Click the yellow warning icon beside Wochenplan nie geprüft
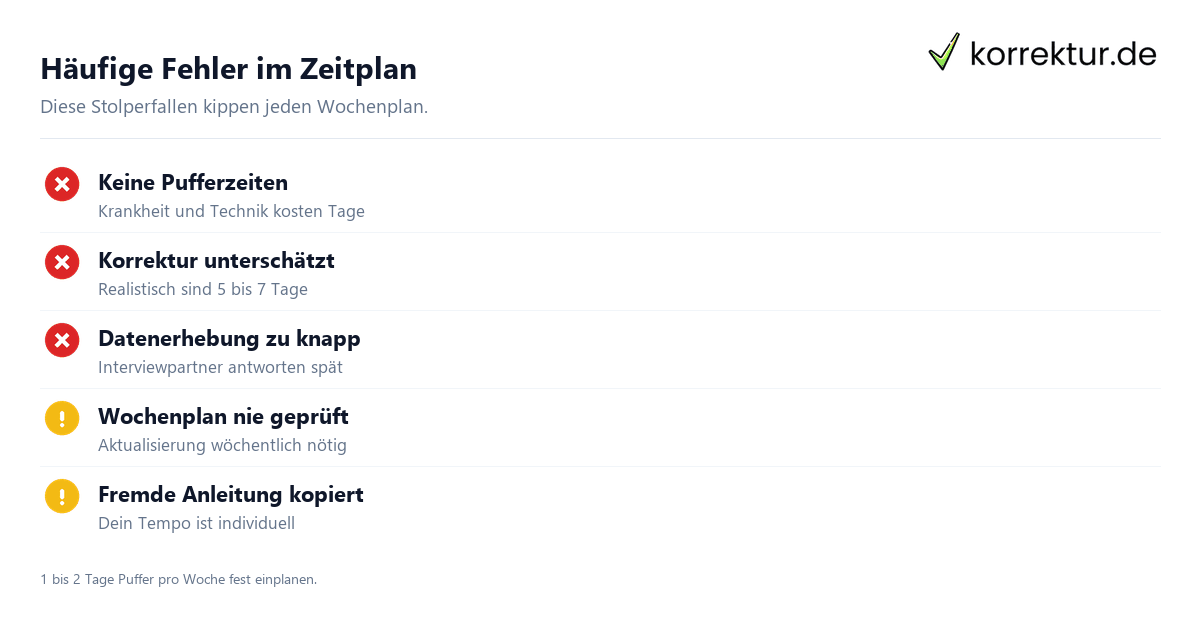This screenshot has height=630, width=1200. [62, 418]
